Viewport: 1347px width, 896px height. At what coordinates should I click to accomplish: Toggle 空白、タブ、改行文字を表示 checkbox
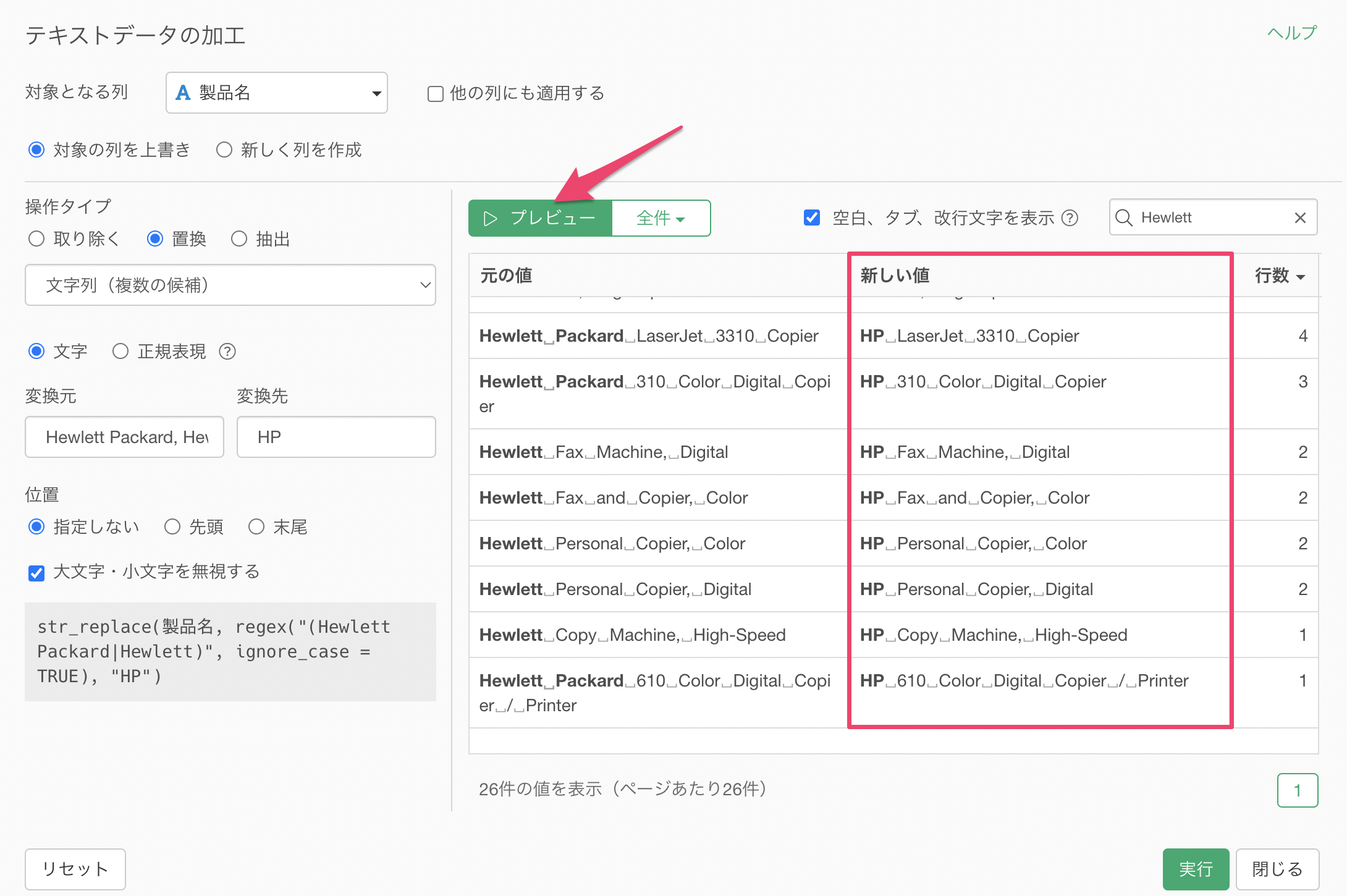point(812,218)
